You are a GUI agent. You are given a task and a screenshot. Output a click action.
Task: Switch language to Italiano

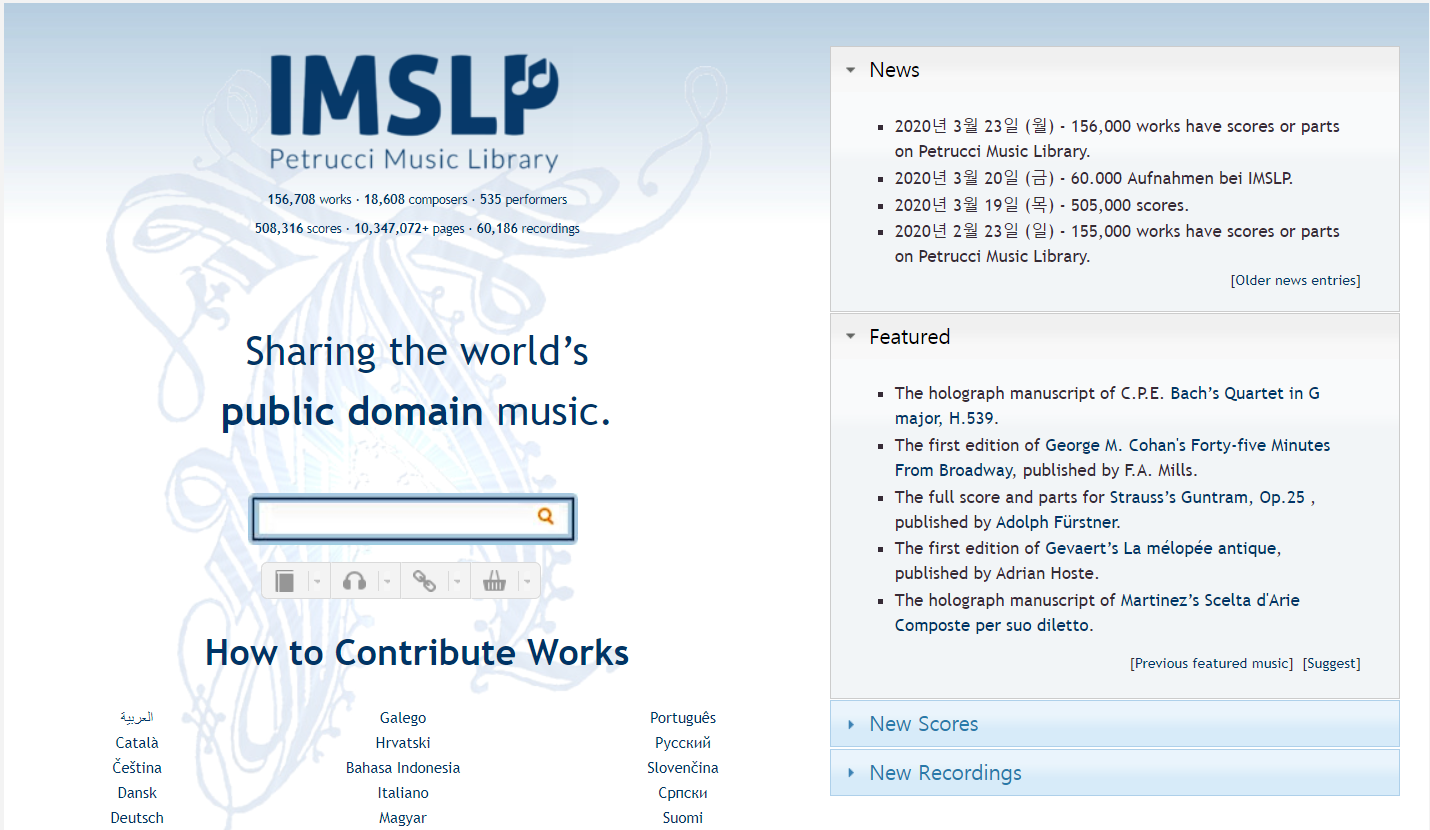tap(403, 793)
